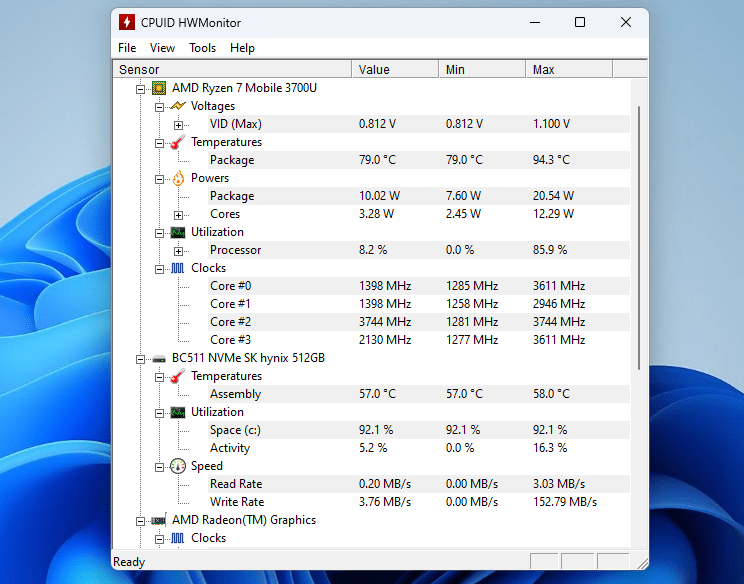Collapse the SSD Utilization group
This screenshot has width=744, height=584.
(x=159, y=414)
